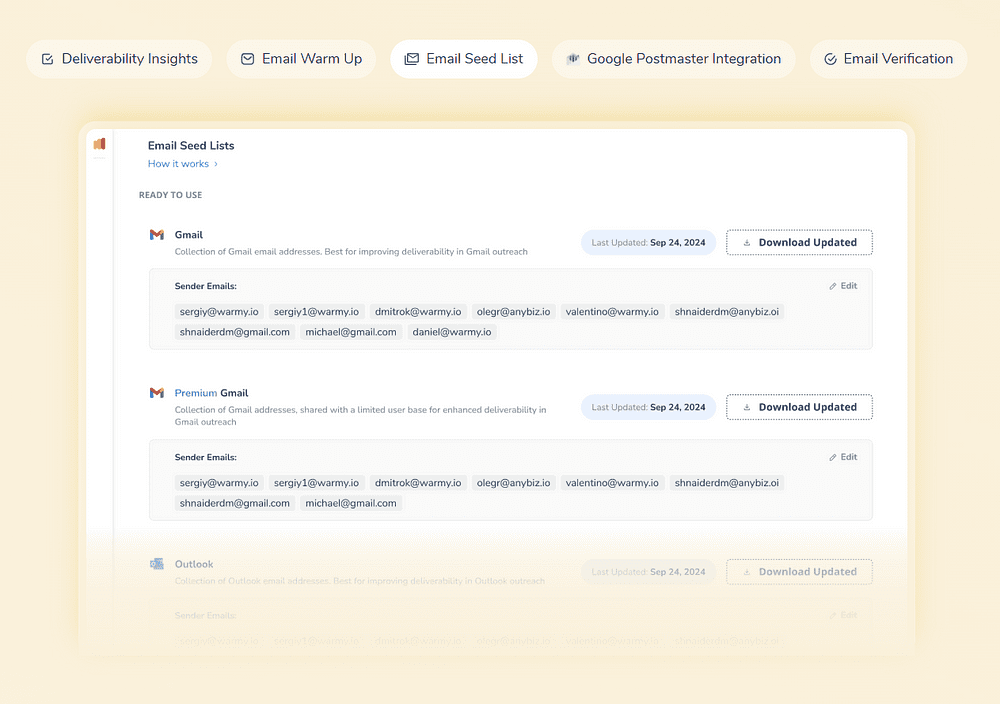Select olegr@anybiz.io in the Gmail sender emails

point(513,312)
